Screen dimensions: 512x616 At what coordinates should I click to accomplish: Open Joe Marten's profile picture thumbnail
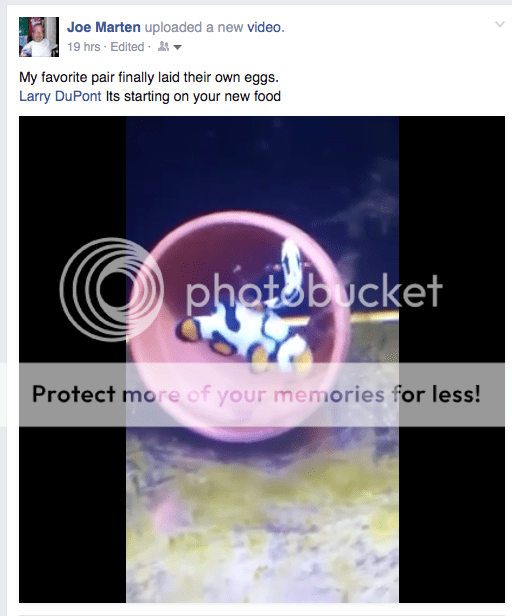pos(39,37)
